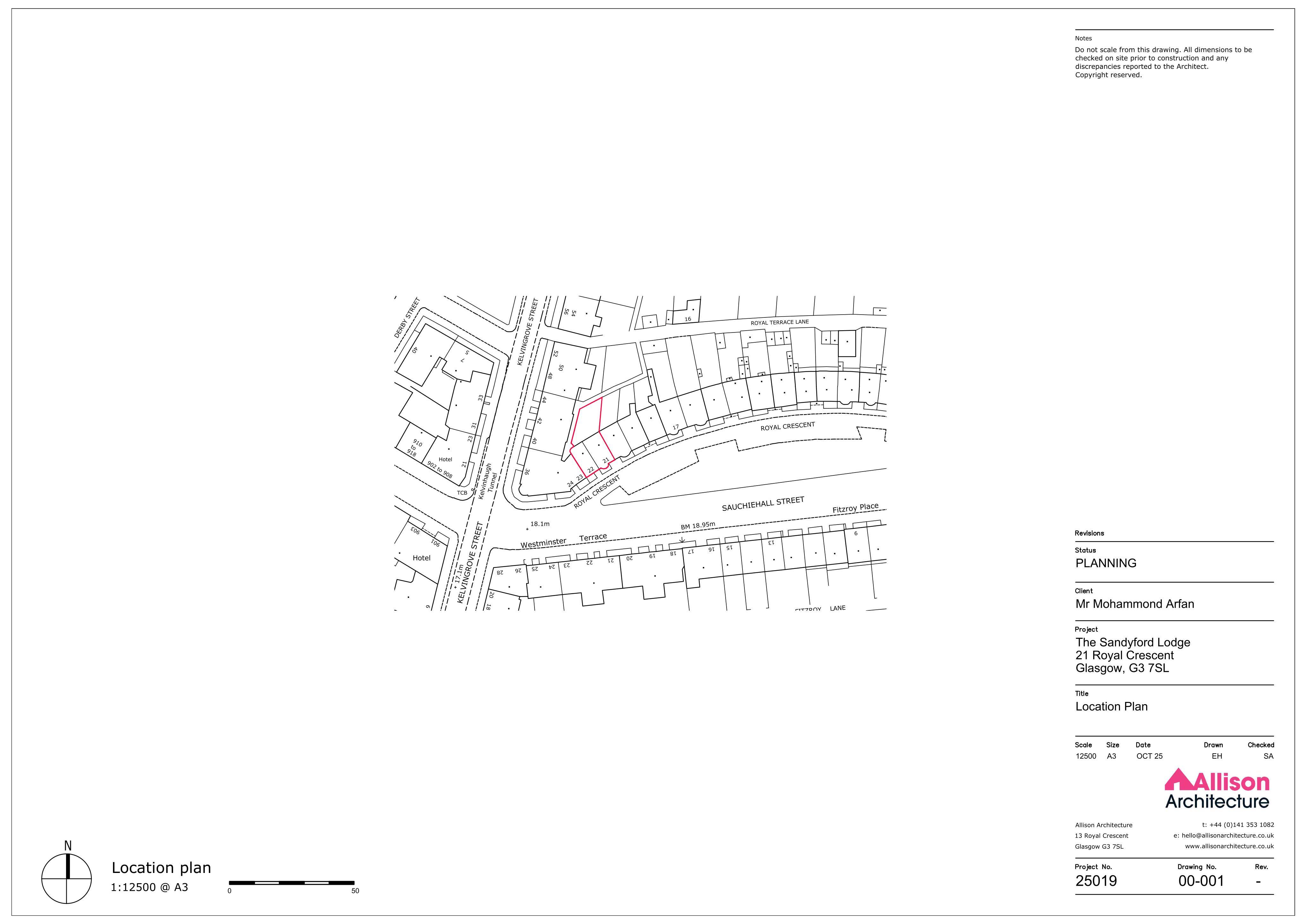Click '13 Royal Crescent' office address line
1307x924 pixels.
[1102, 836]
